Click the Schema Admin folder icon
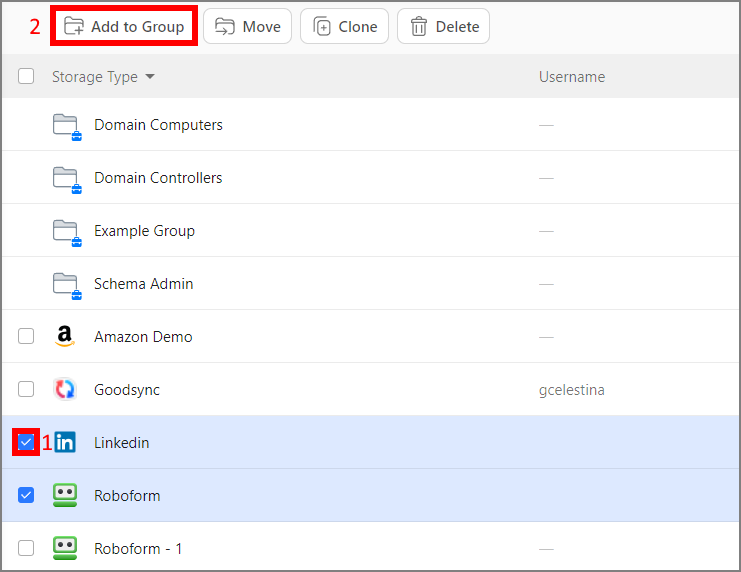This screenshot has height=572, width=741. click(x=65, y=284)
